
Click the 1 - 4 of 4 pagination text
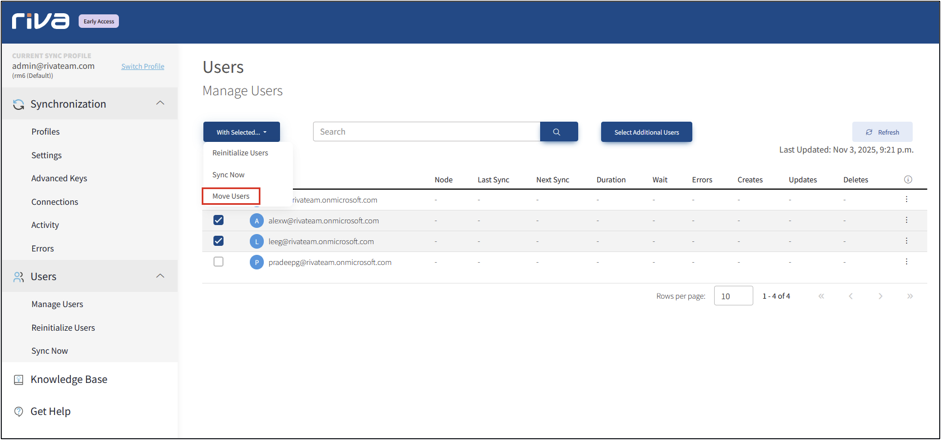point(776,297)
